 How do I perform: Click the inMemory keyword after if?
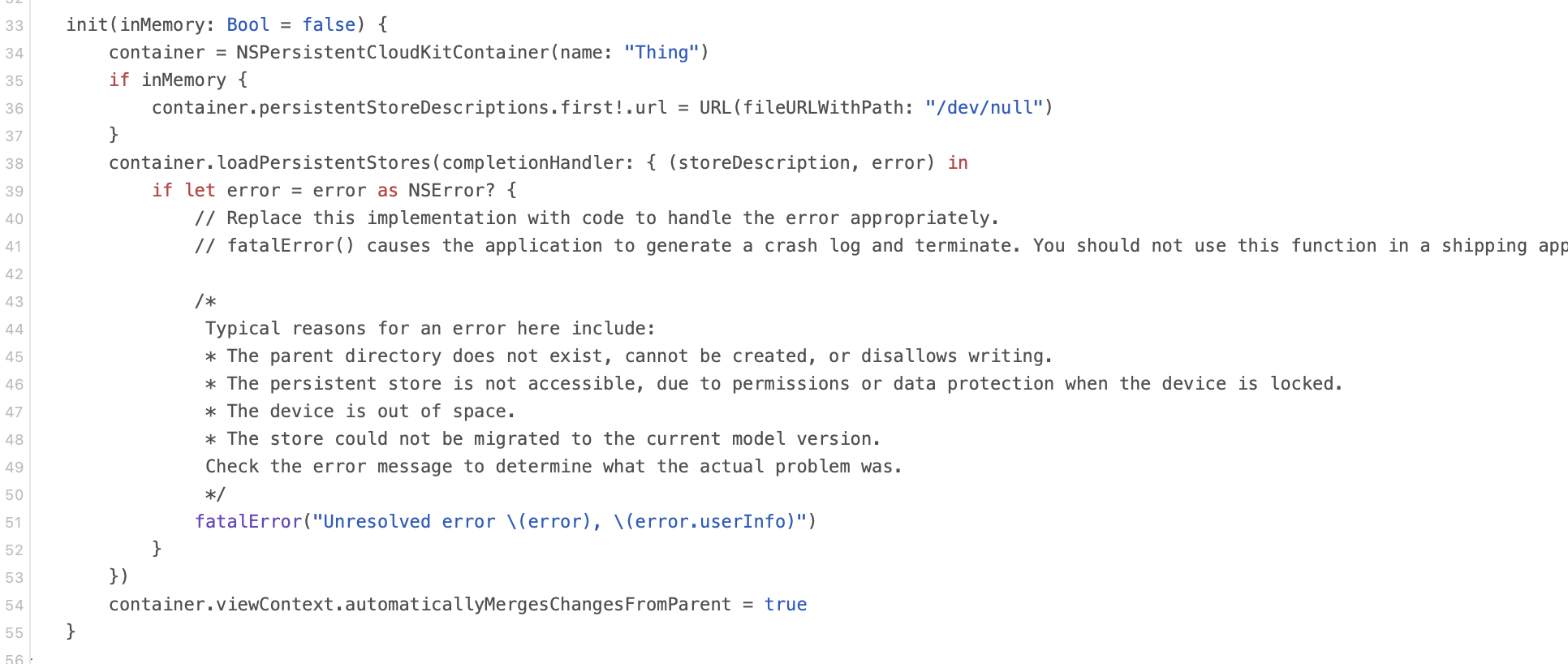tap(183, 80)
